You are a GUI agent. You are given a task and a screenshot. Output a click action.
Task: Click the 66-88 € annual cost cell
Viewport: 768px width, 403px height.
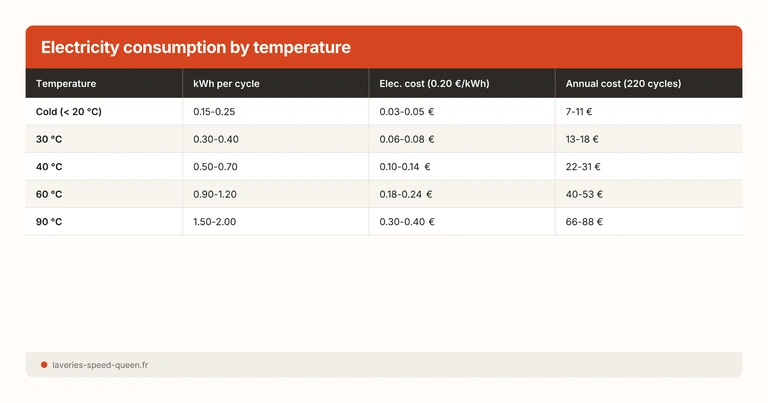585,222
